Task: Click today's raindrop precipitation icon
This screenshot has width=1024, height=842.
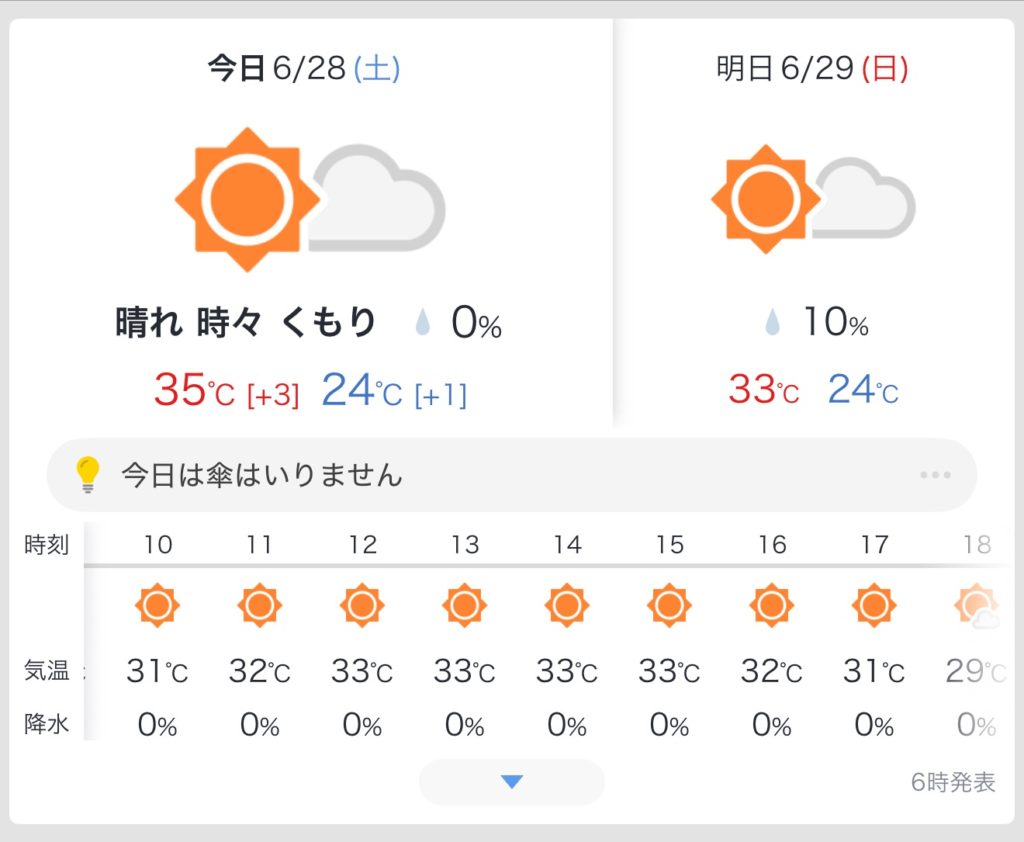Action: click(x=423, y=323)
